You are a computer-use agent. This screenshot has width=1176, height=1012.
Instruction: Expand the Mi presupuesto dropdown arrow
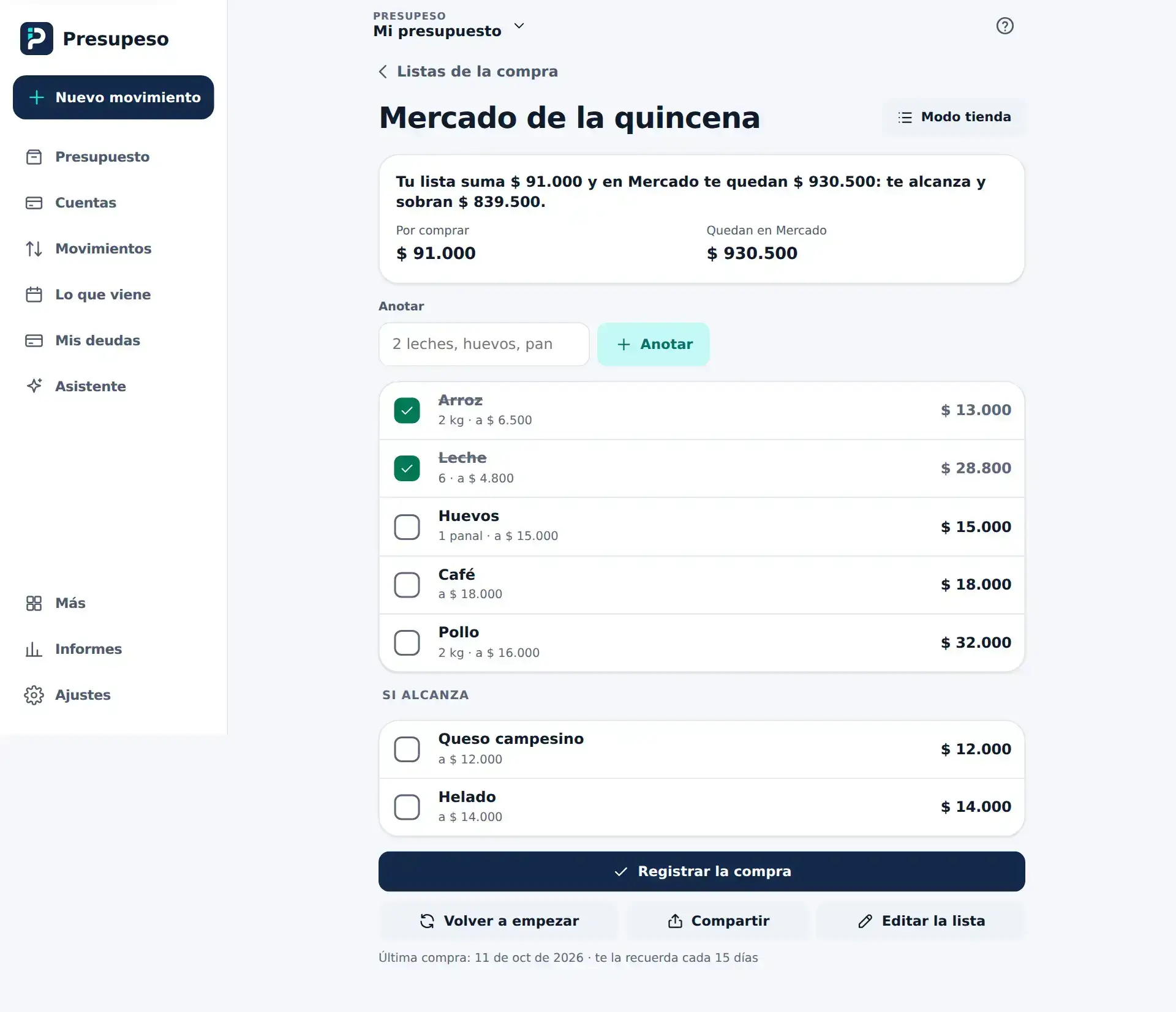519,26
